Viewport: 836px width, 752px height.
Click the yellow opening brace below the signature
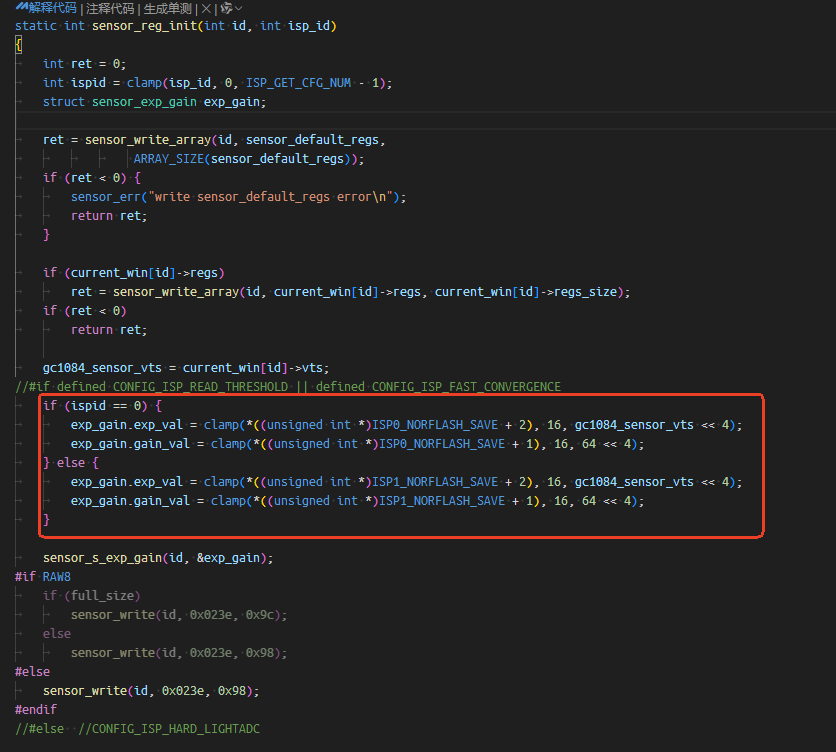[x=18, y=45]
